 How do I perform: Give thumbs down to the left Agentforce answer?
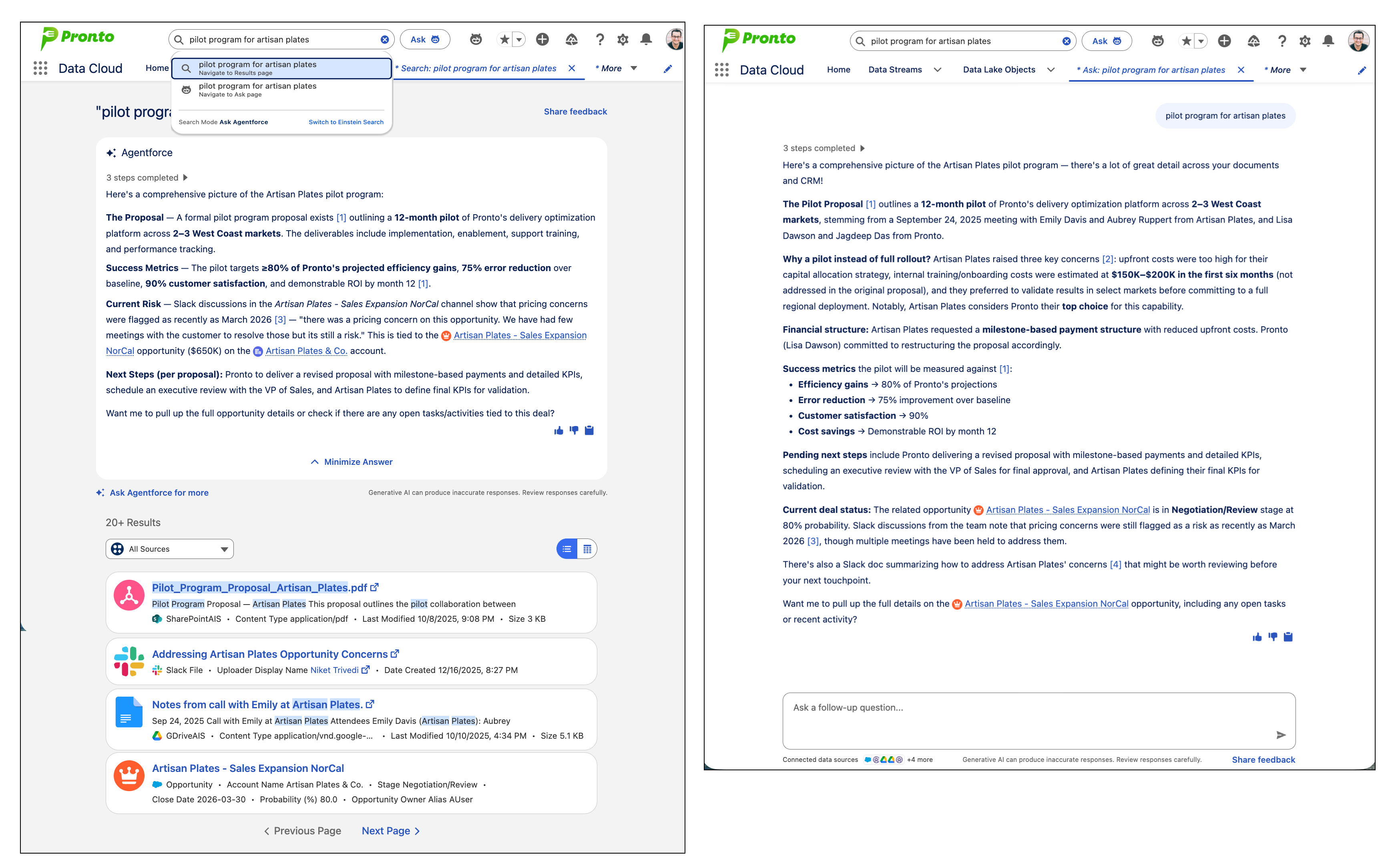(574, 430)
